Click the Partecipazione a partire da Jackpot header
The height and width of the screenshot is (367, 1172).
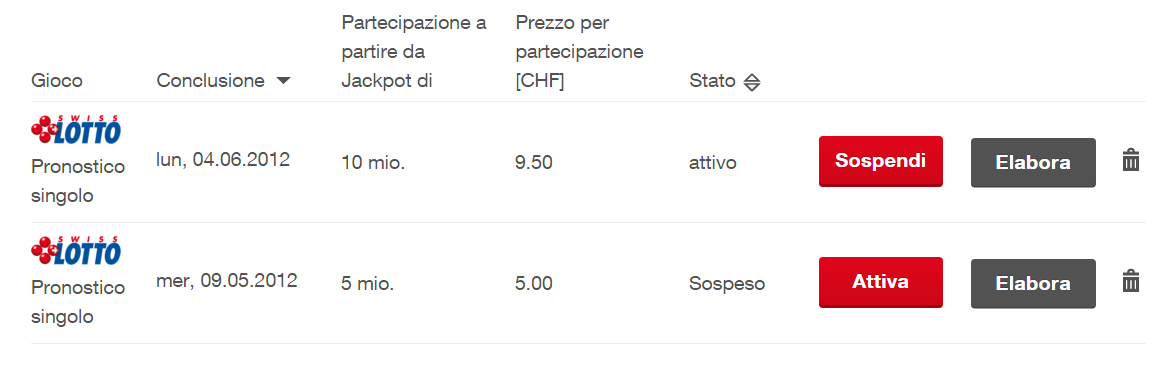pos(414,52)
